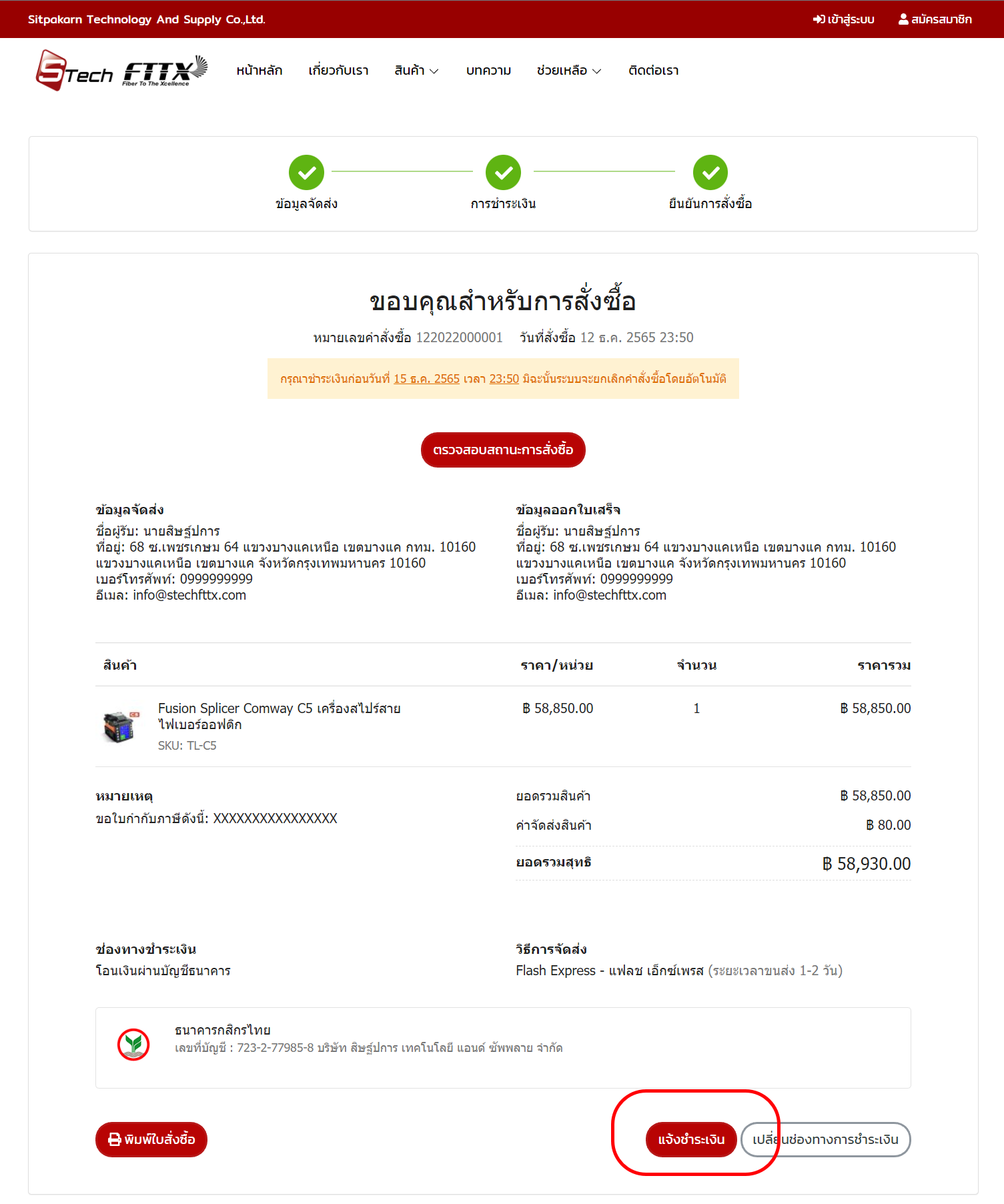Click the Kasikorn Bank logo
Image resolution: width=1004 pixels, height=1204 pixels.
pos(133,1045)
